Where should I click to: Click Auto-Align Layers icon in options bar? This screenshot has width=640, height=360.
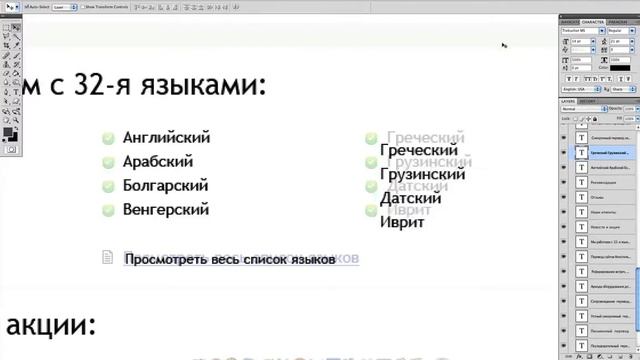coord(236,7)
